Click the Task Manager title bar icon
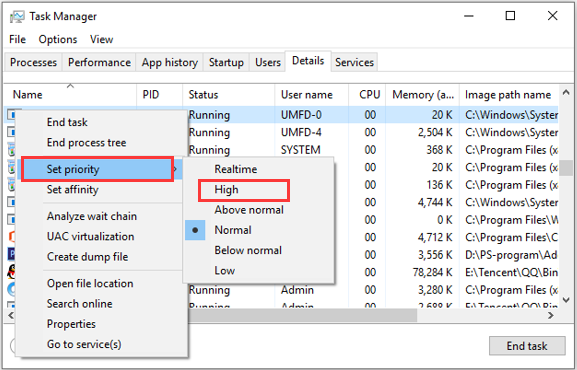577x370 pixels. (17, 17)
